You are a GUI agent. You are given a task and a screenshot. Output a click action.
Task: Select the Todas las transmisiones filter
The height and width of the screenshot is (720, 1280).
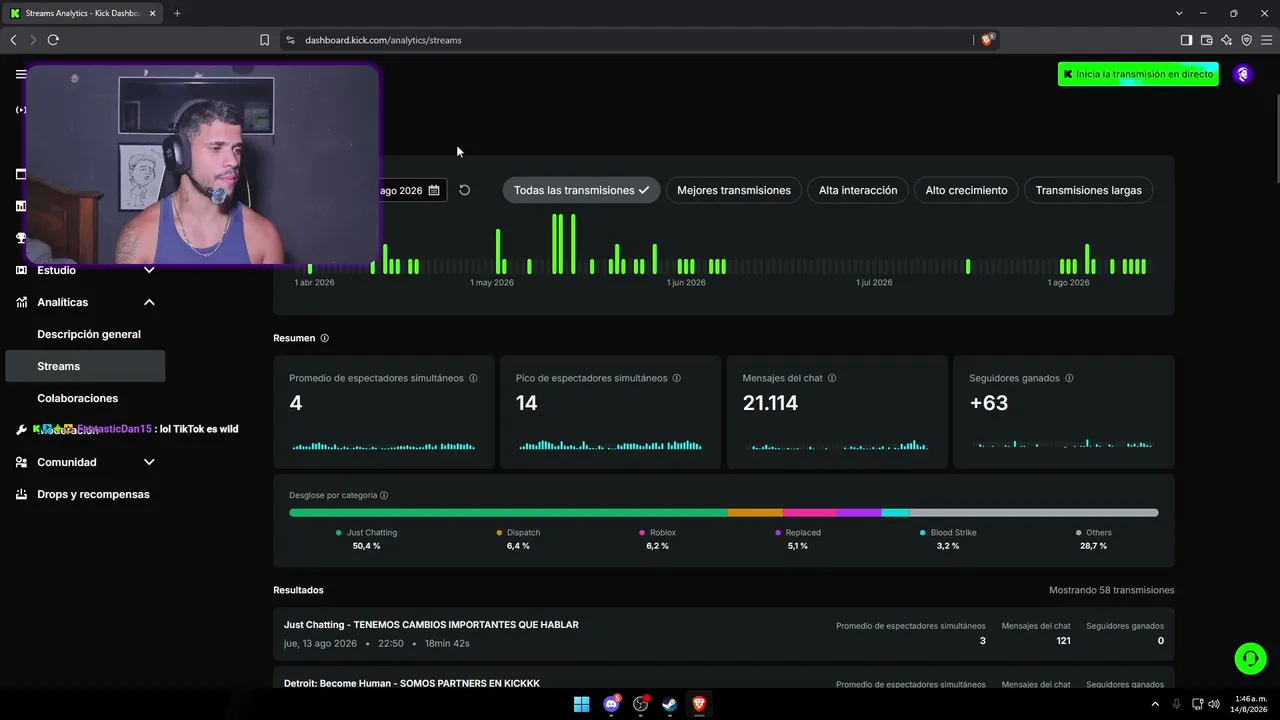pos(581,190)
